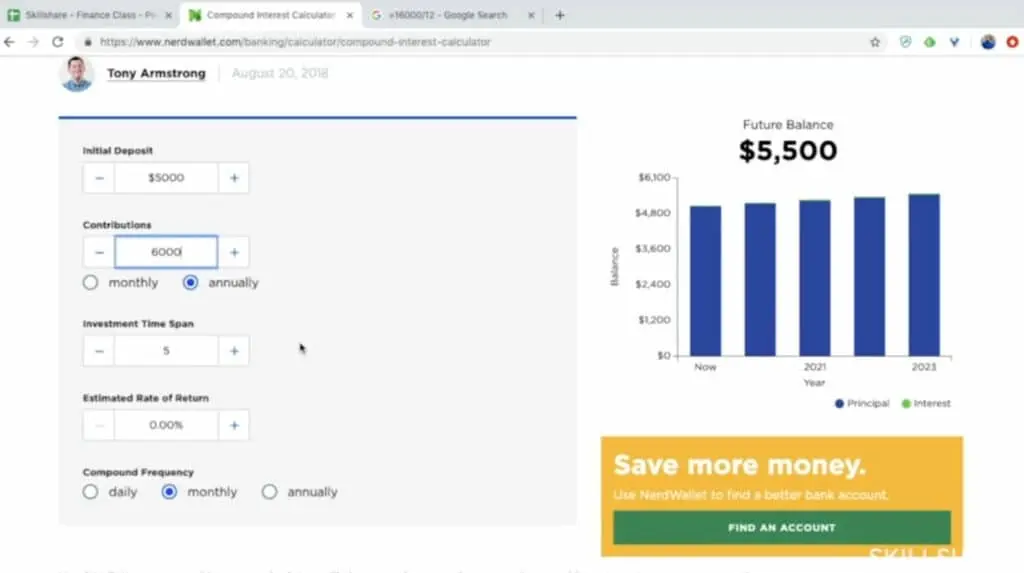1024x573 pixels.
Task: Click the $5,500 future balance value
Action: click(x=788, y=151)
